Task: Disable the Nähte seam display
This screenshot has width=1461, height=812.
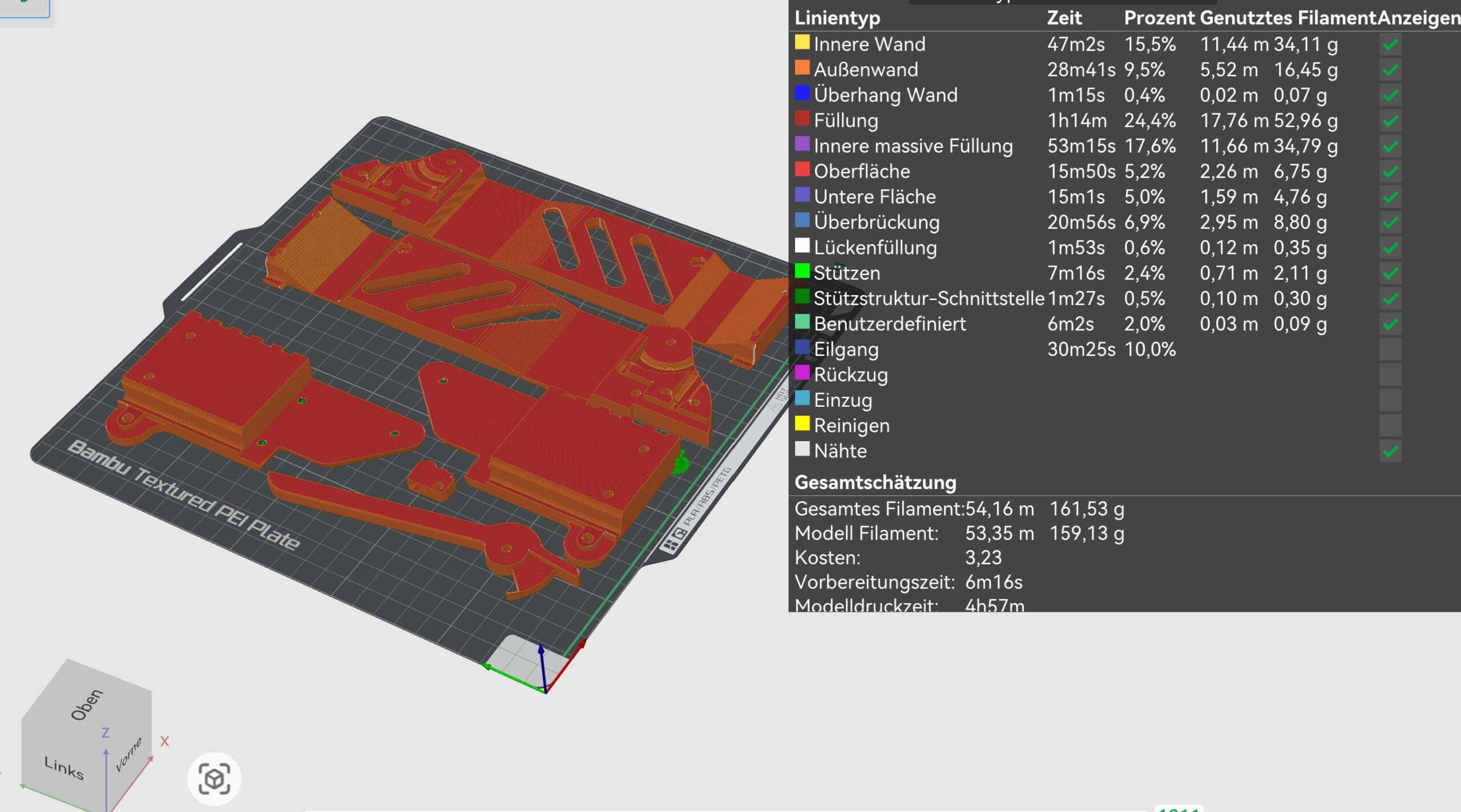Action: [1390, 451]
